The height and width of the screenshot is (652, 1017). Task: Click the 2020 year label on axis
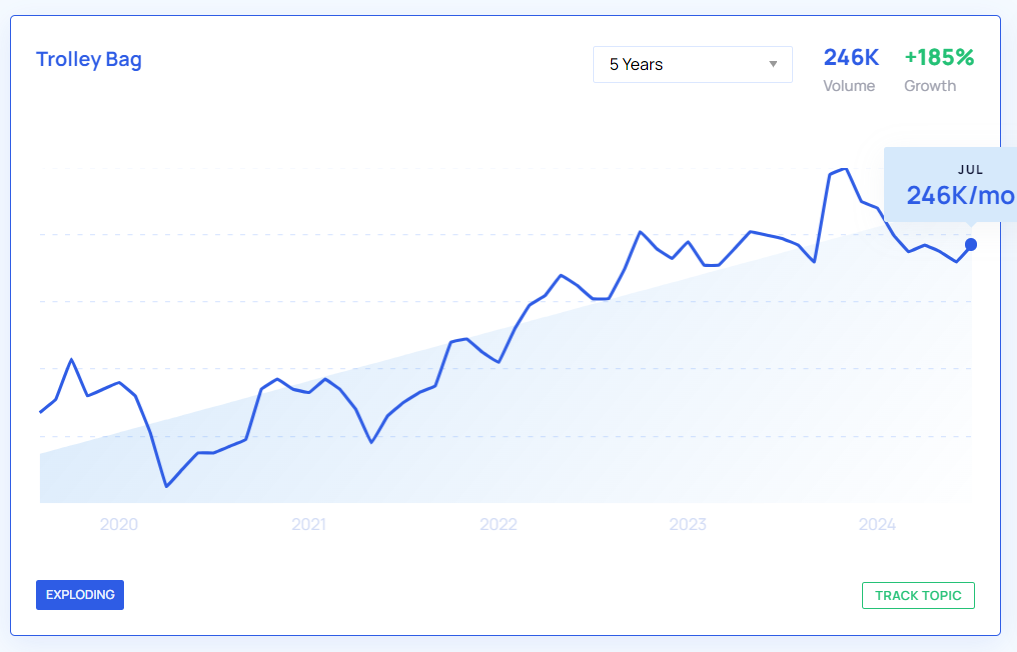pos(119,524)
